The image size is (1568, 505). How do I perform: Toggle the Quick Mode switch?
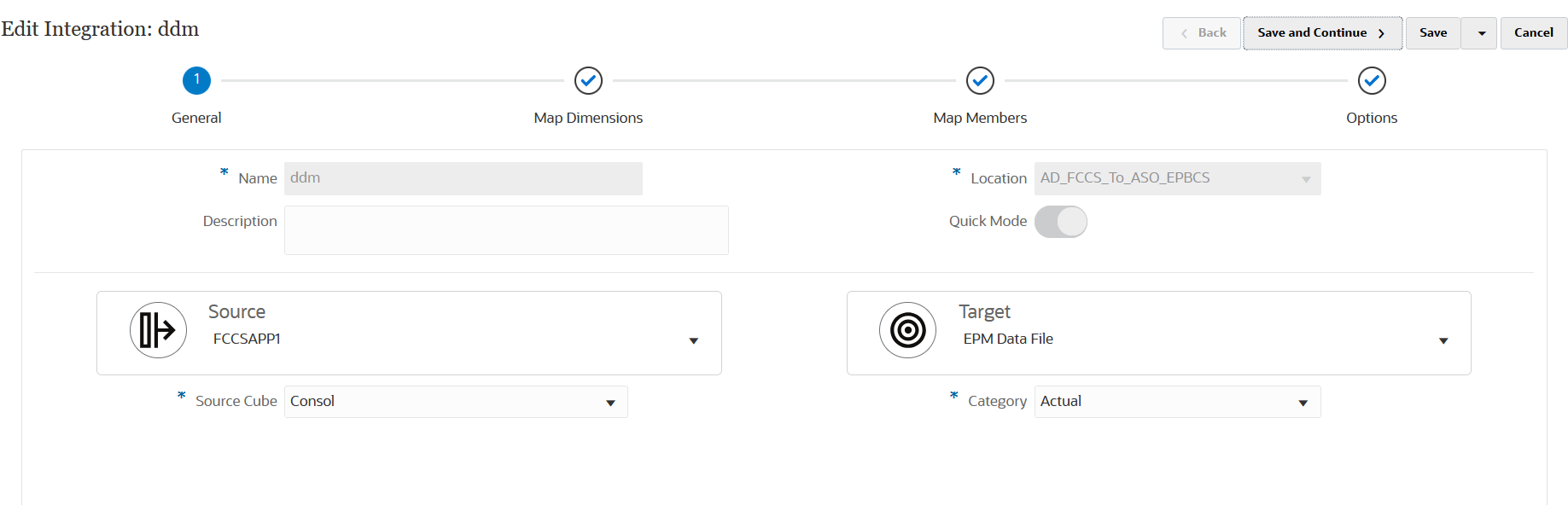(1061, 222)
